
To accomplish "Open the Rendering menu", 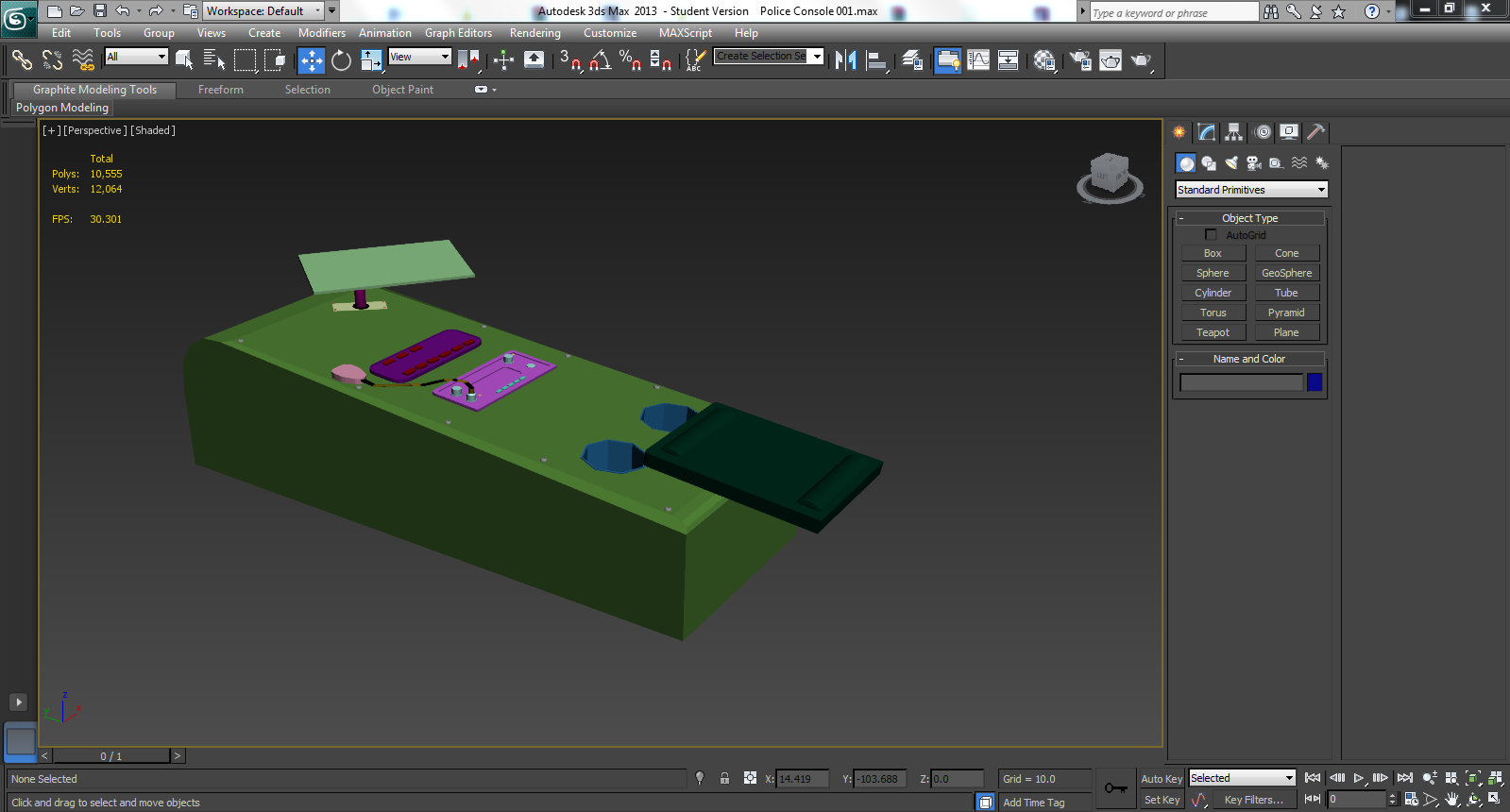I will pos(534,33).
